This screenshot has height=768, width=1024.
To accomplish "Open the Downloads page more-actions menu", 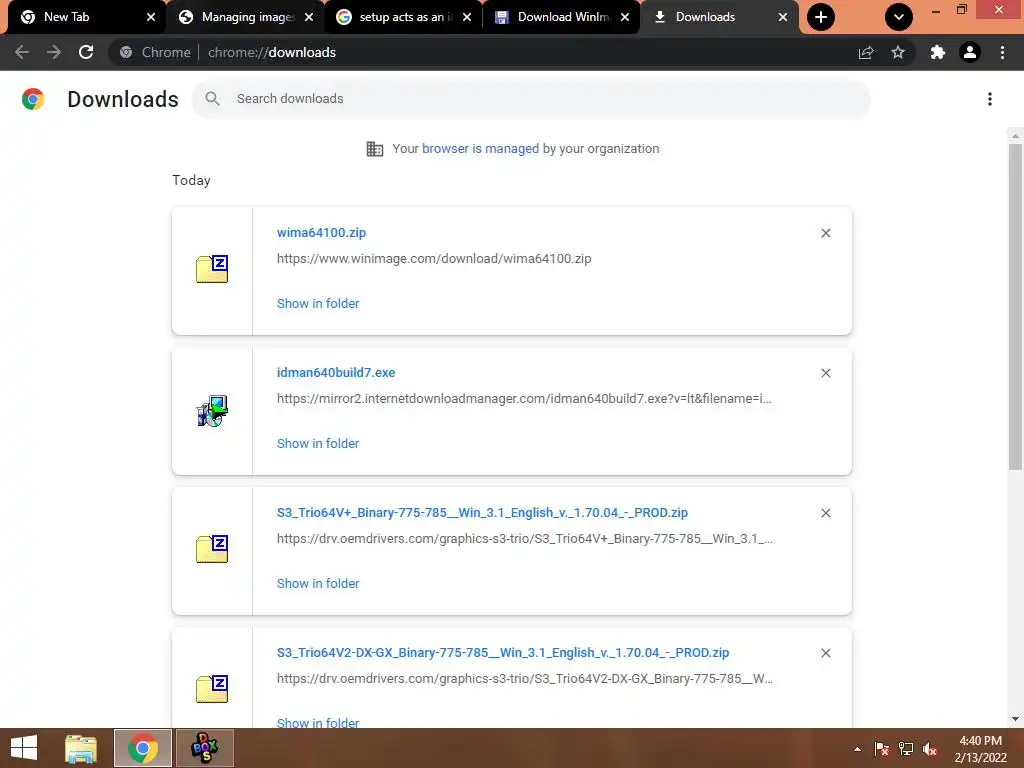I will pos(990,99).
